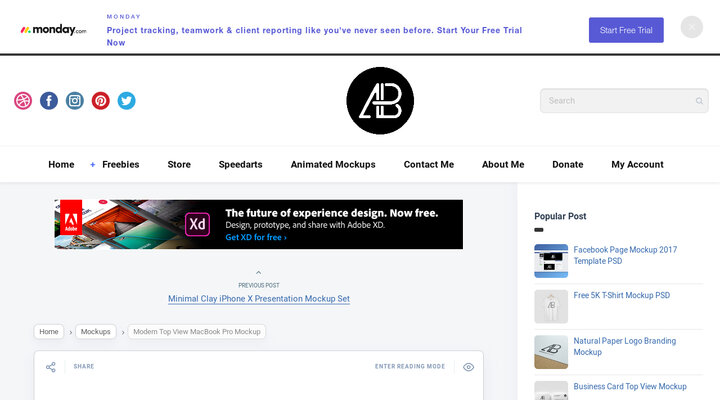
Task: Expand the Freebies menu plus sign
Action: 93,165
